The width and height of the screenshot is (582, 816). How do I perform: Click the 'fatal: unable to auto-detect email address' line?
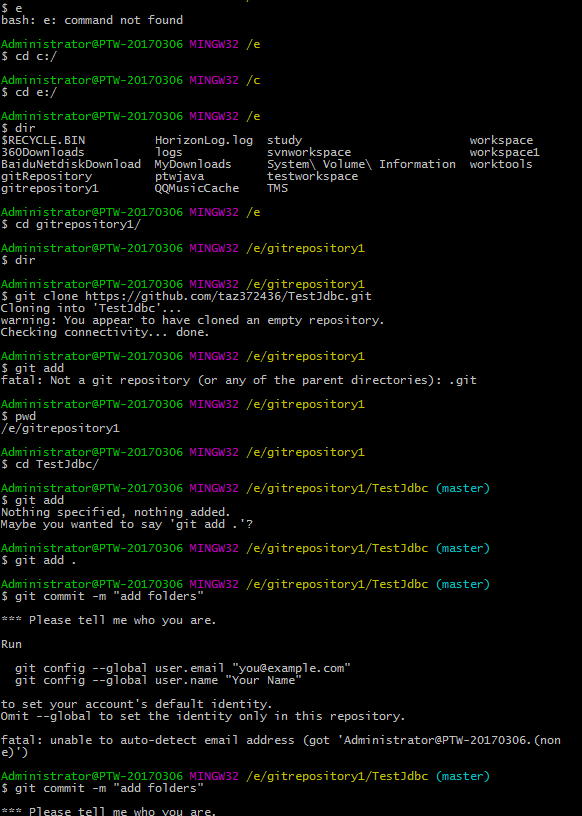click(281, 740)
